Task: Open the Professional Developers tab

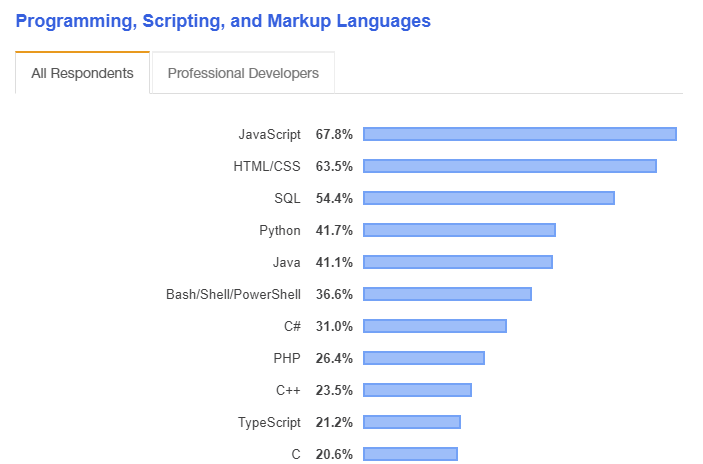Action: pyautogui.click(x=243, y=73)
